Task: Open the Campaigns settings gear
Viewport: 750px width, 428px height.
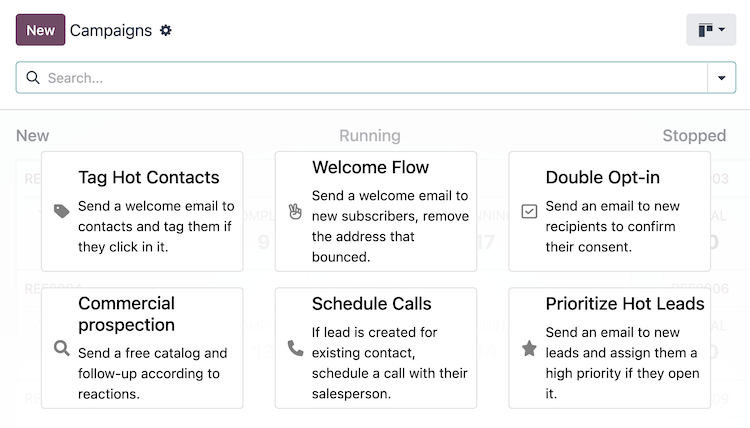Action: click(x=166, y=30)
